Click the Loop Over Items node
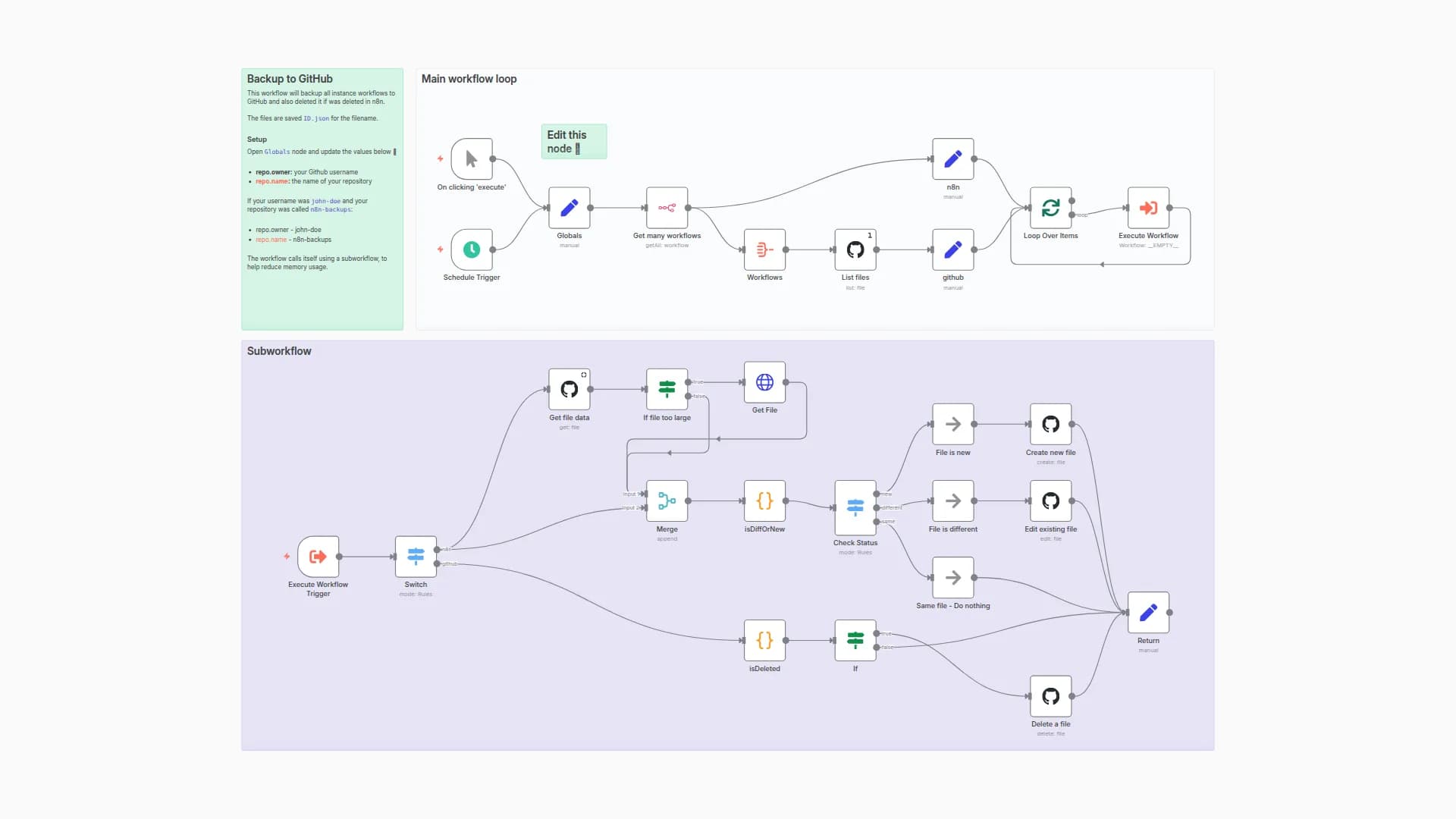Screen dimensions: 1456x819 pyautogui.click(x=1051, y=206)
